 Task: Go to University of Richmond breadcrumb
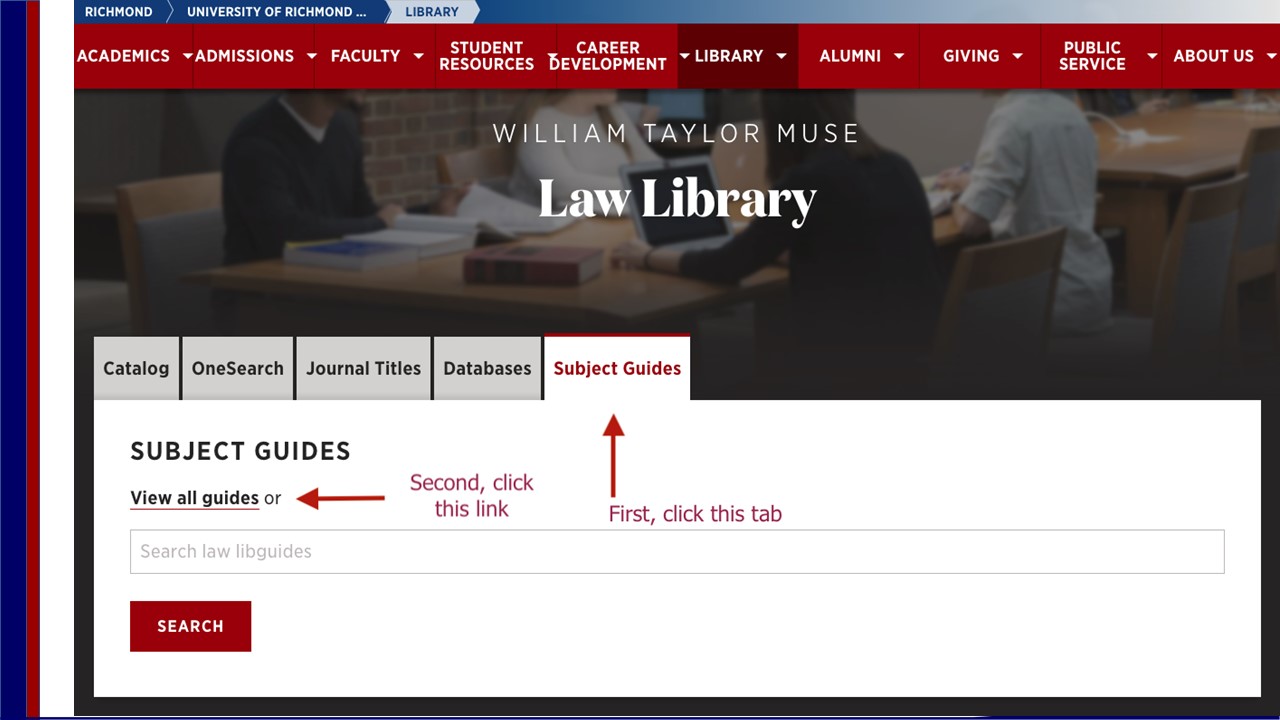276,12
